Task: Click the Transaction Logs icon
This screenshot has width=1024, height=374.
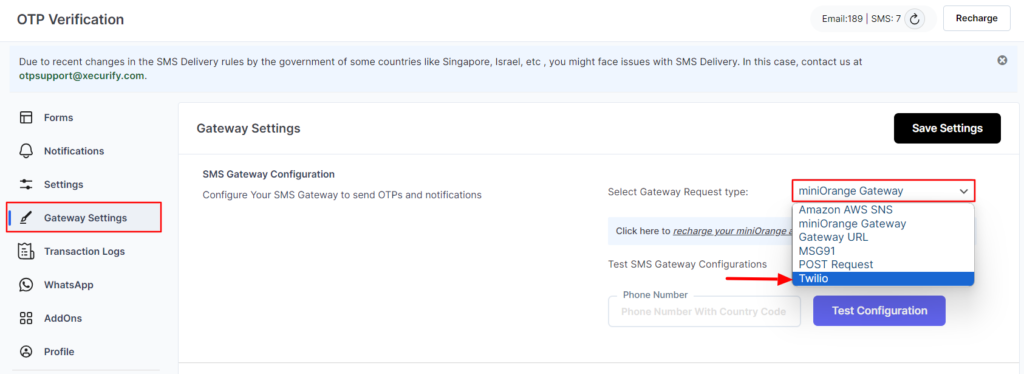Action: 26,251
